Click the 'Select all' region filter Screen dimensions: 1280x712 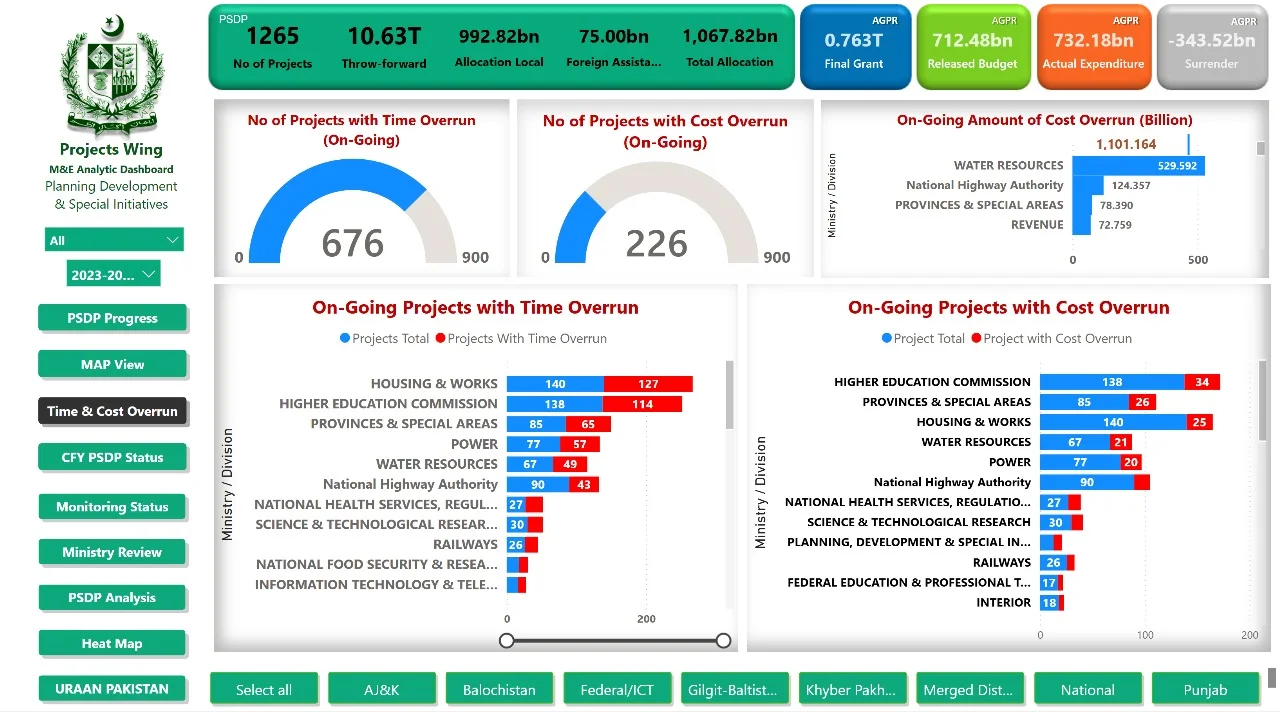pos(264,689)
